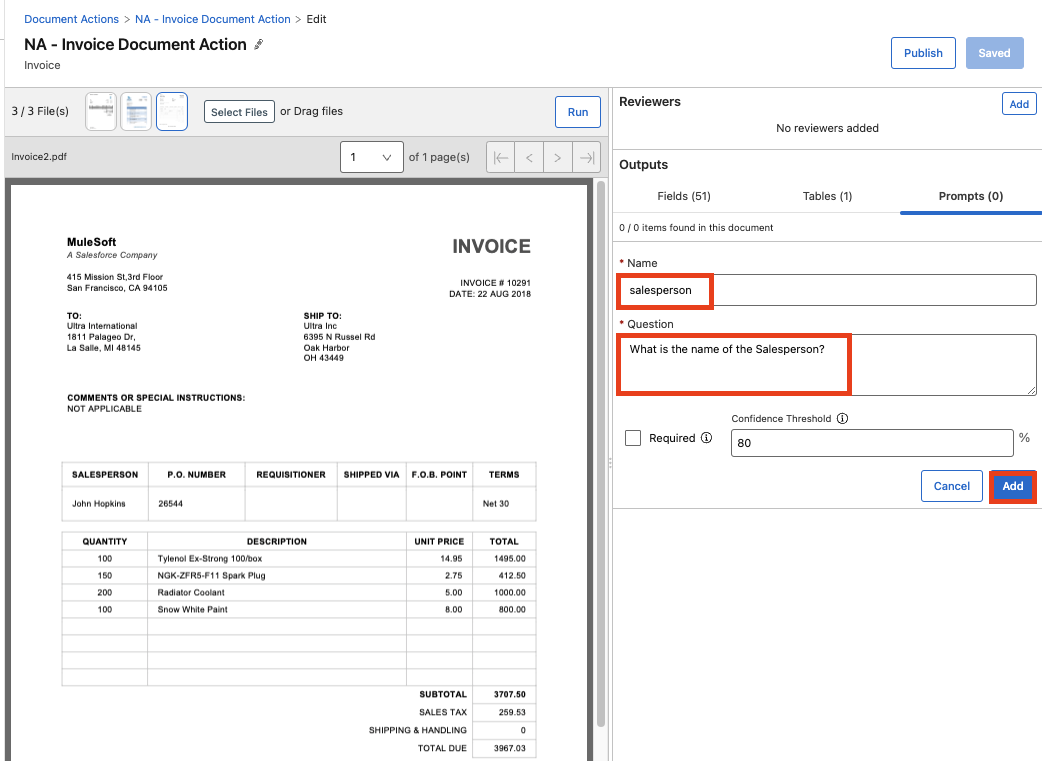Click info icon beside Required

click(x=706, y=437)
